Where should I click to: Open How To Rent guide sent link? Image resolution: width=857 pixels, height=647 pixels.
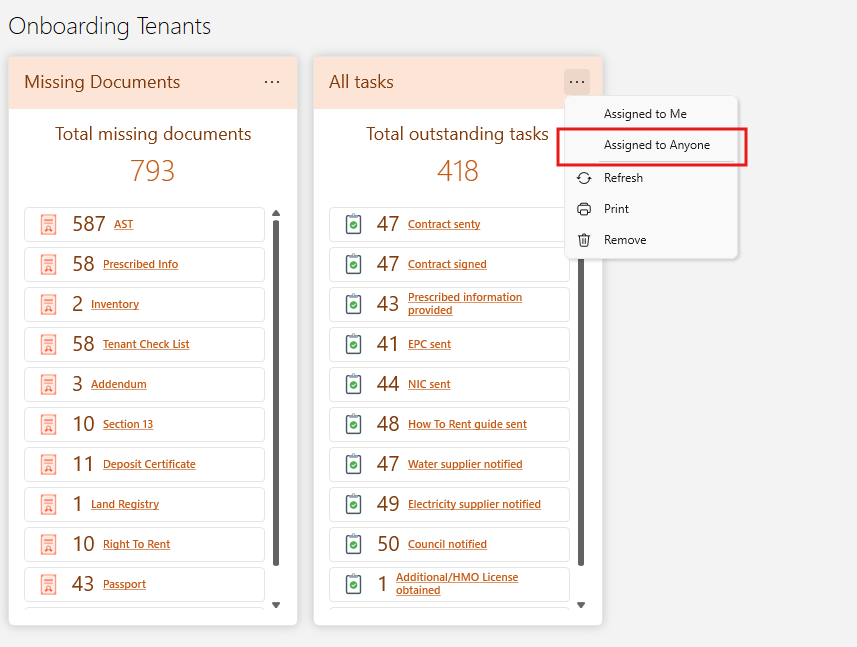467,424
